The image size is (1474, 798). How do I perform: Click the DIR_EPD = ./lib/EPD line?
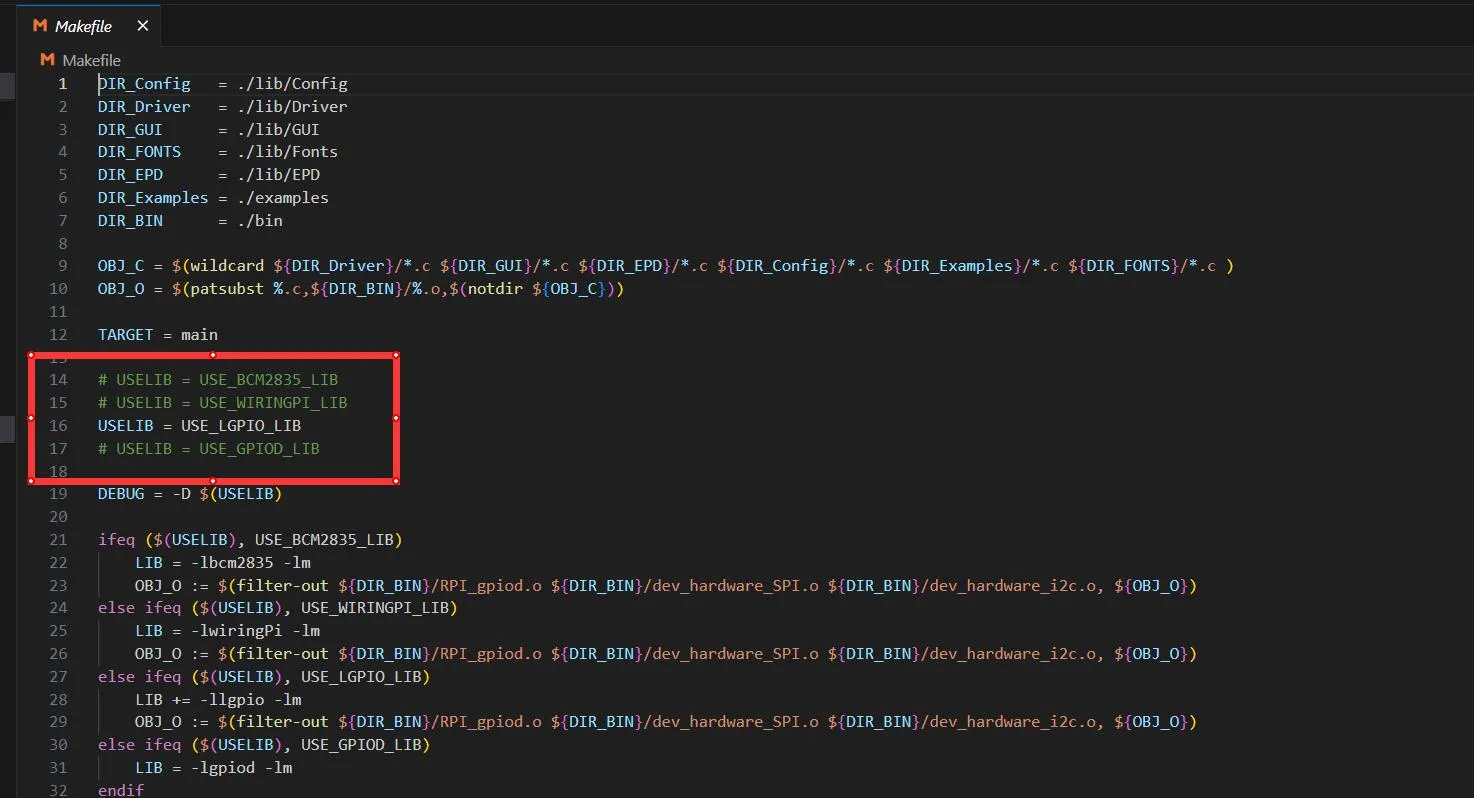(x=208, y=175)
